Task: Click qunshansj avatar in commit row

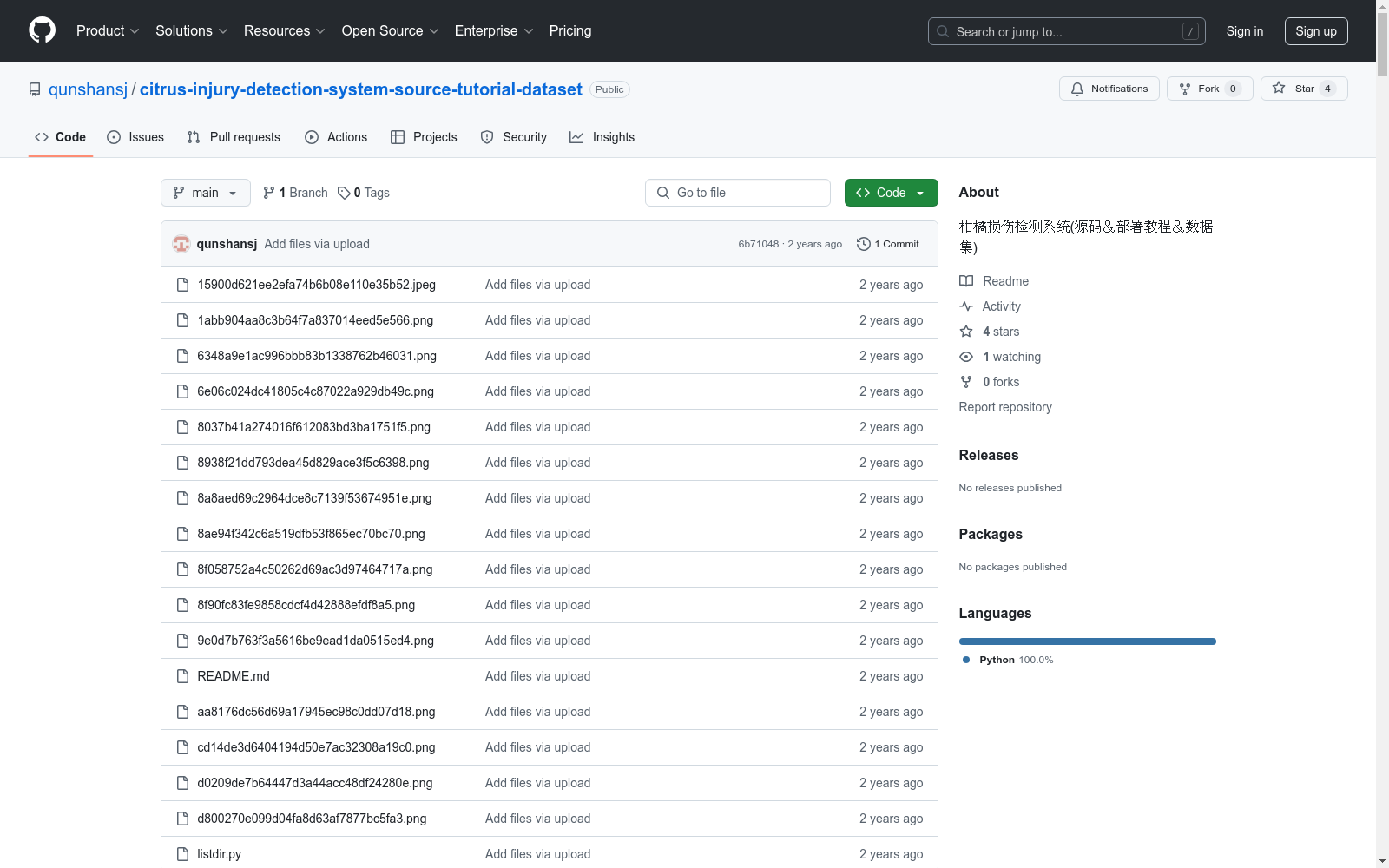Action: pos(181,244)
